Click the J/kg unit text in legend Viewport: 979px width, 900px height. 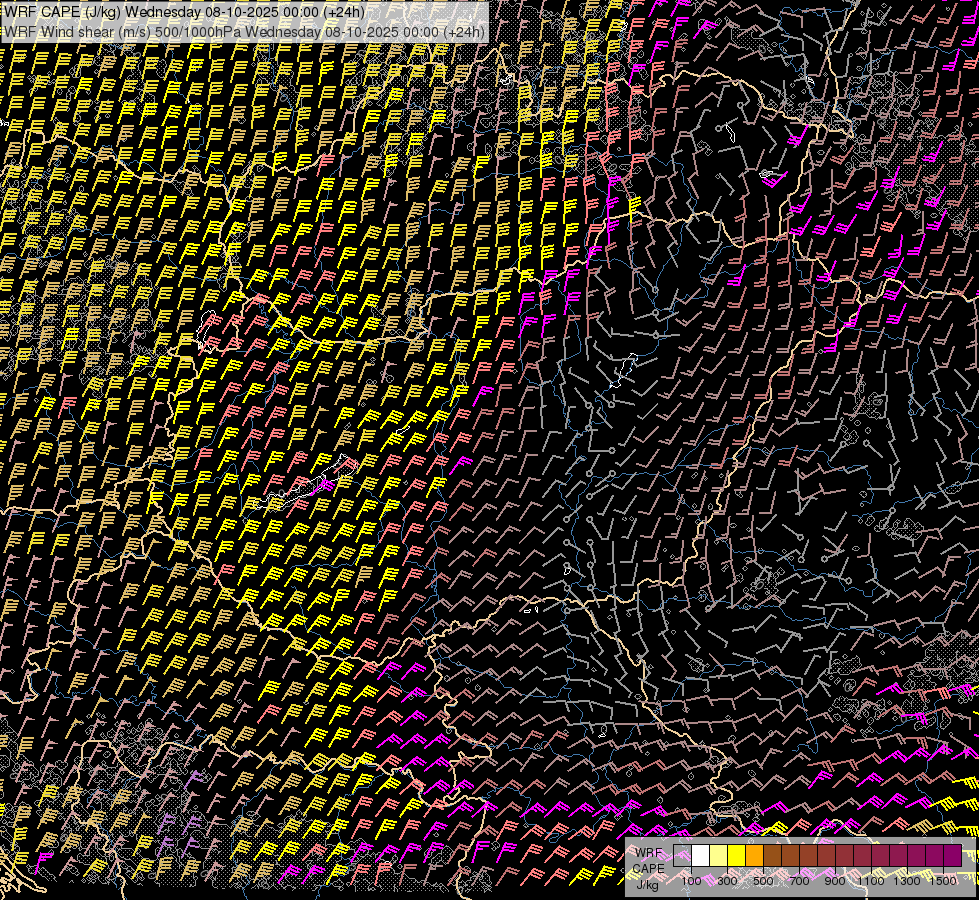coord(648,884)
